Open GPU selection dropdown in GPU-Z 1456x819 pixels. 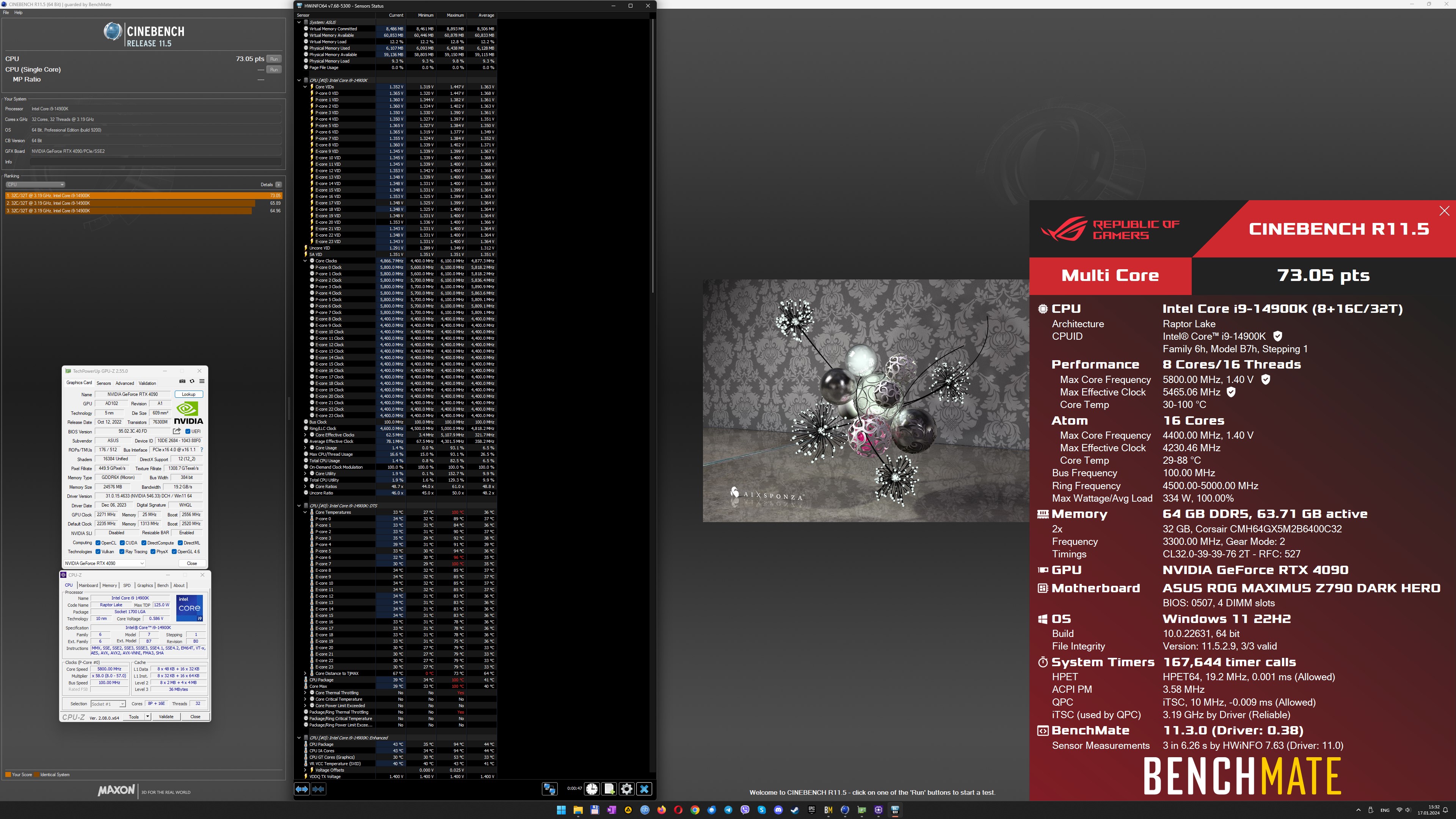(105, 563)
